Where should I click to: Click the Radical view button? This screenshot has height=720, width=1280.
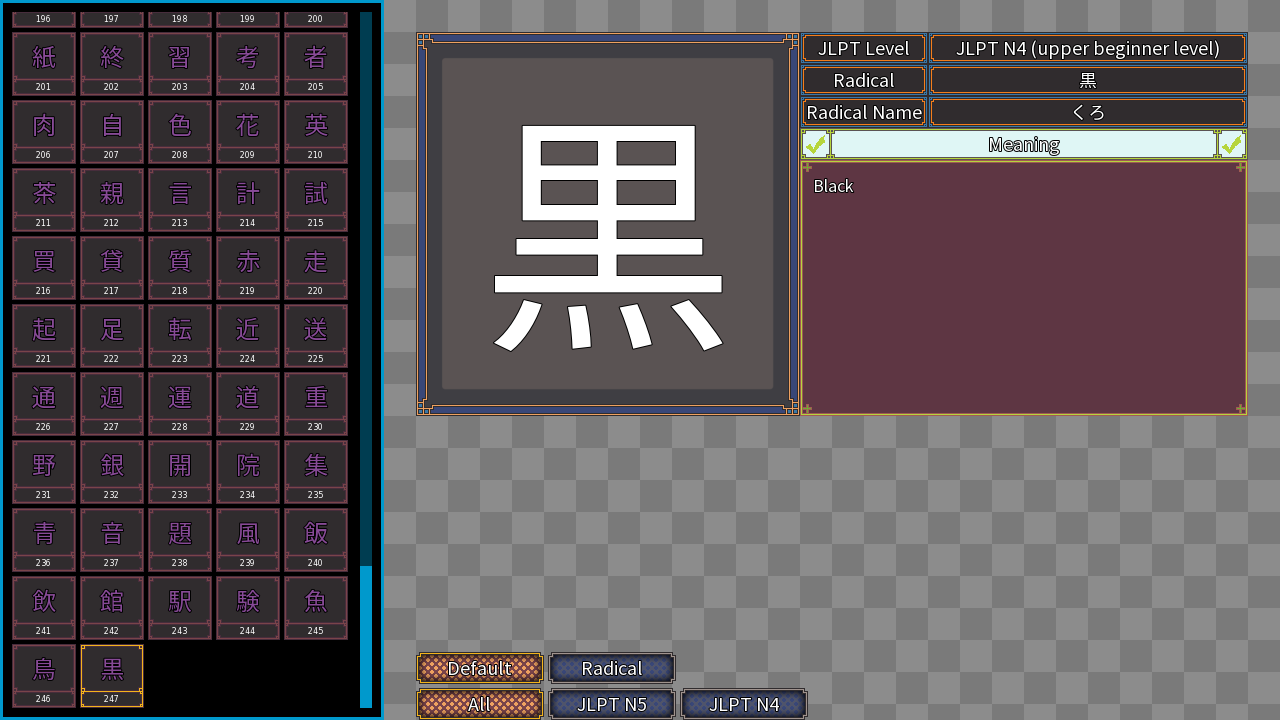[x=612, y=668]
